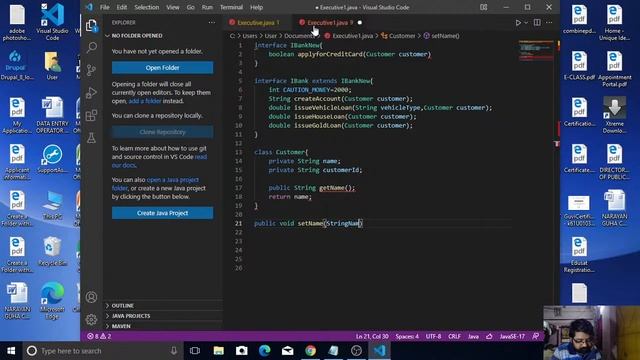Screen dimensions: 640x360
Task: Customize layout icon in title bar
Action: point(484,7)
